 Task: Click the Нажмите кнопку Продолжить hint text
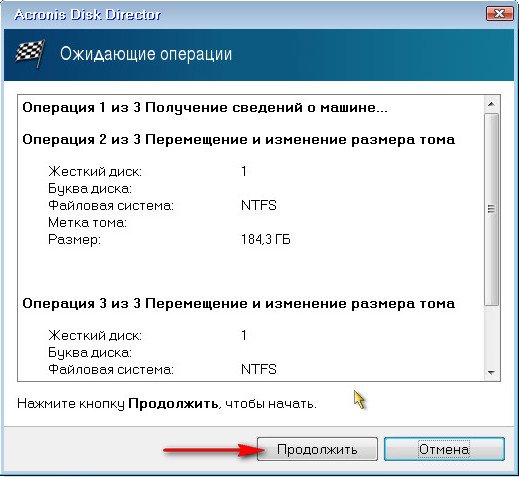click(167, 404)
